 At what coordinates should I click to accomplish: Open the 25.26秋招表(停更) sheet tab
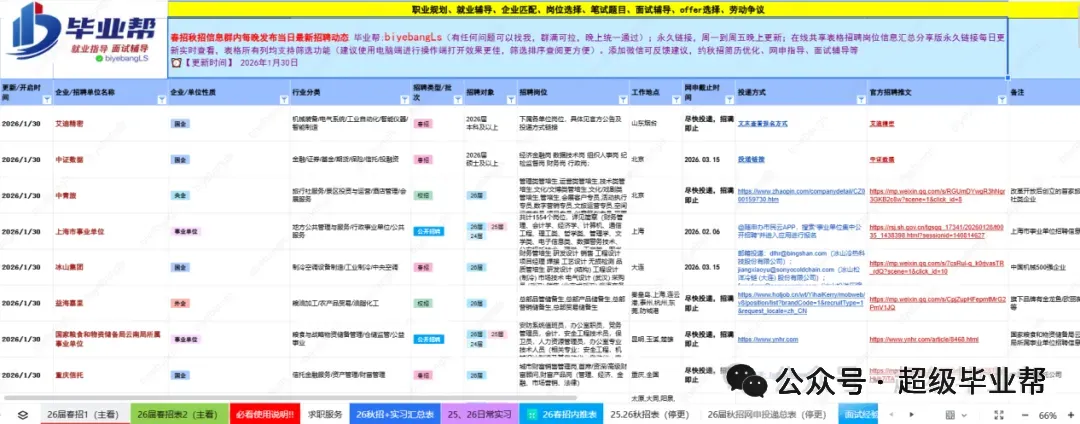pyautogui.click(x=650, y=414)
